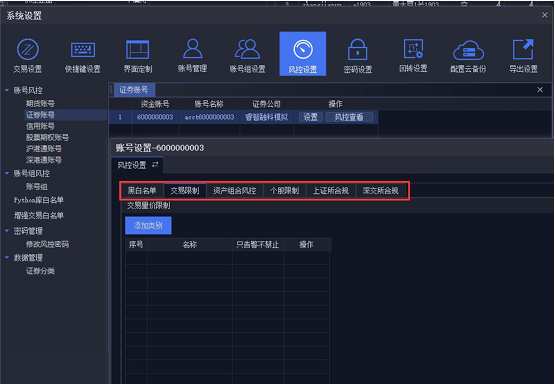Click 名称 column header in category table
This screenshot has width=555, height=384.
(x=190, y=245)
